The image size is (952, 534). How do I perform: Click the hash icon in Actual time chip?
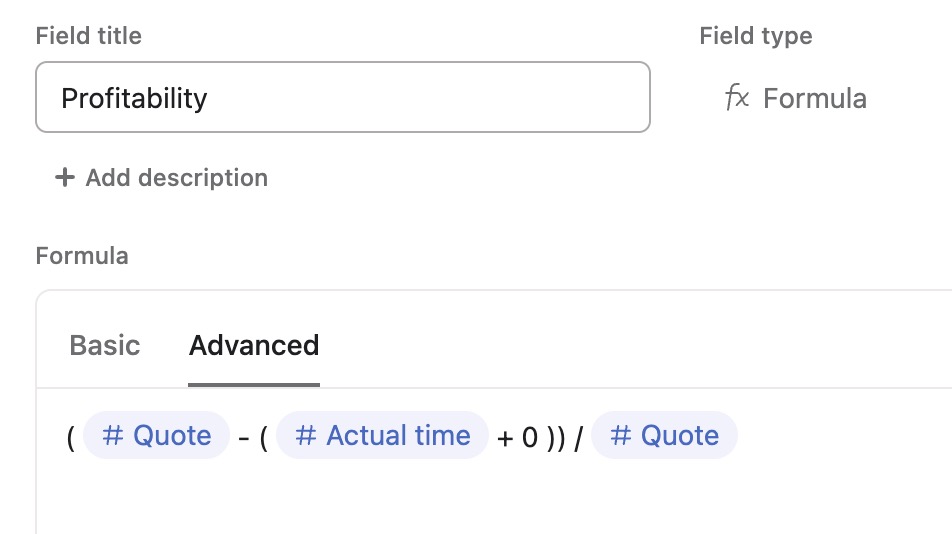tap(306, 436)
